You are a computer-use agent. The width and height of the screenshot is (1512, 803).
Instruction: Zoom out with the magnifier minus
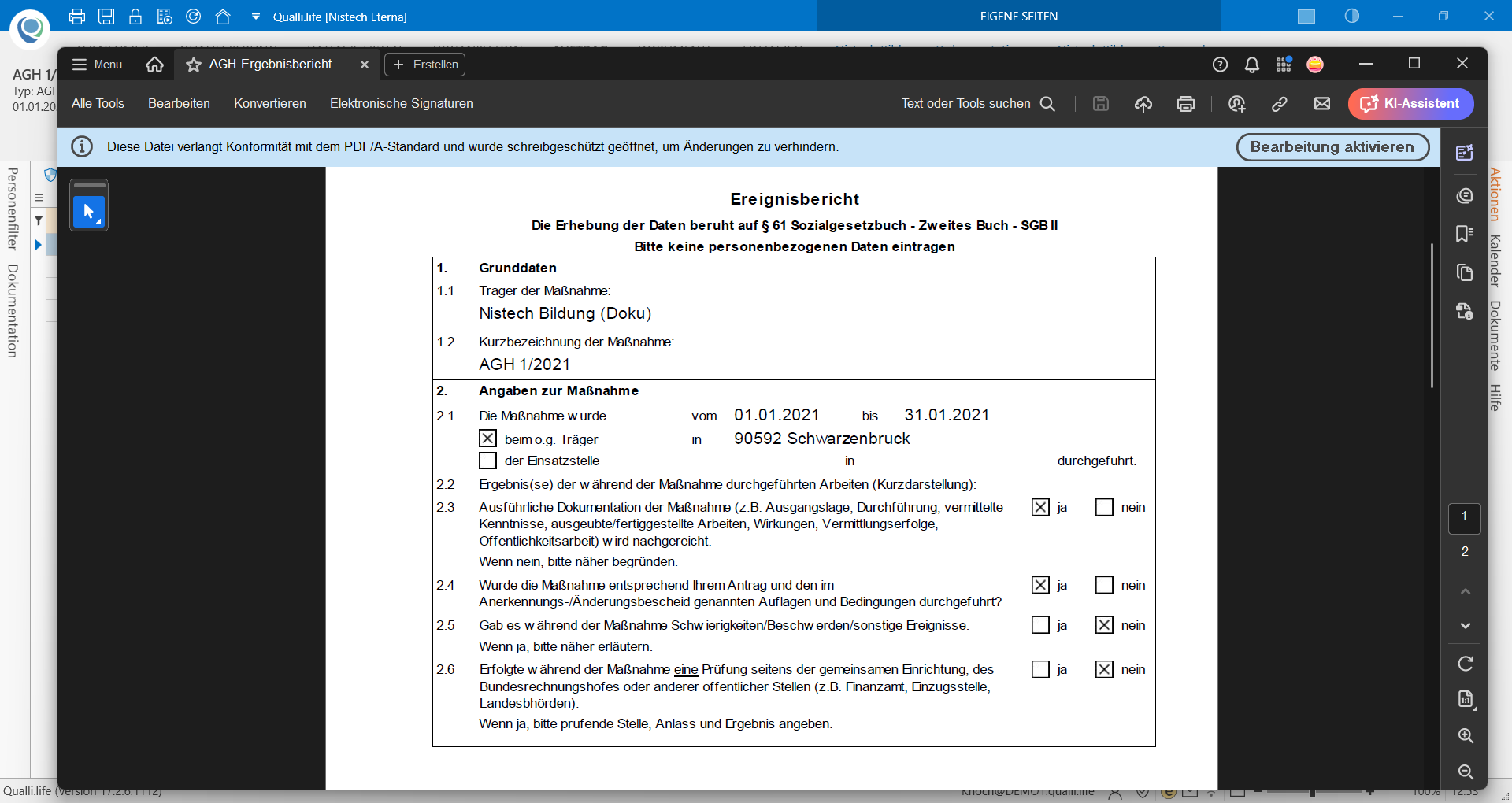1466,772
